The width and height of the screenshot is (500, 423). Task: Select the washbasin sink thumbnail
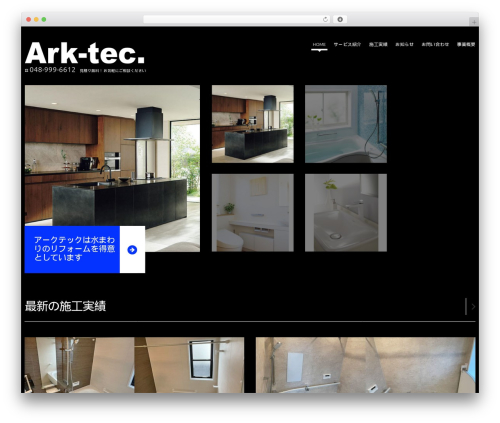point(346,213)
